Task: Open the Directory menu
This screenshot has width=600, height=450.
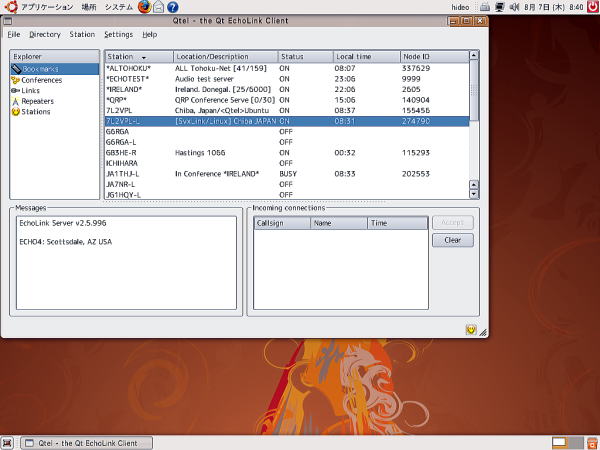Action: tap(45, 34)
